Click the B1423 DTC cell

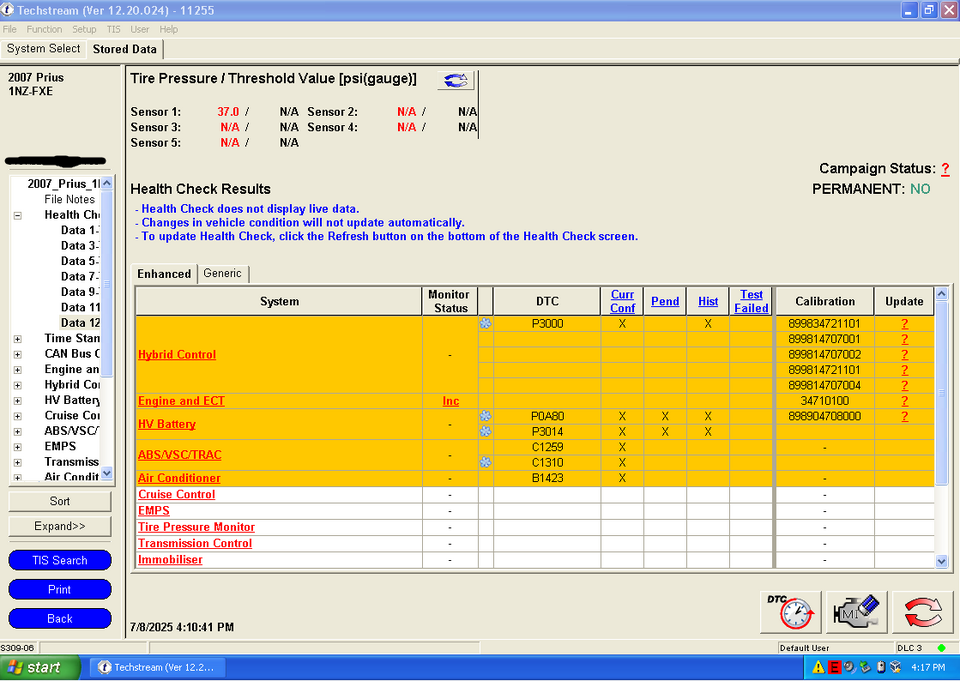[547, 478]
